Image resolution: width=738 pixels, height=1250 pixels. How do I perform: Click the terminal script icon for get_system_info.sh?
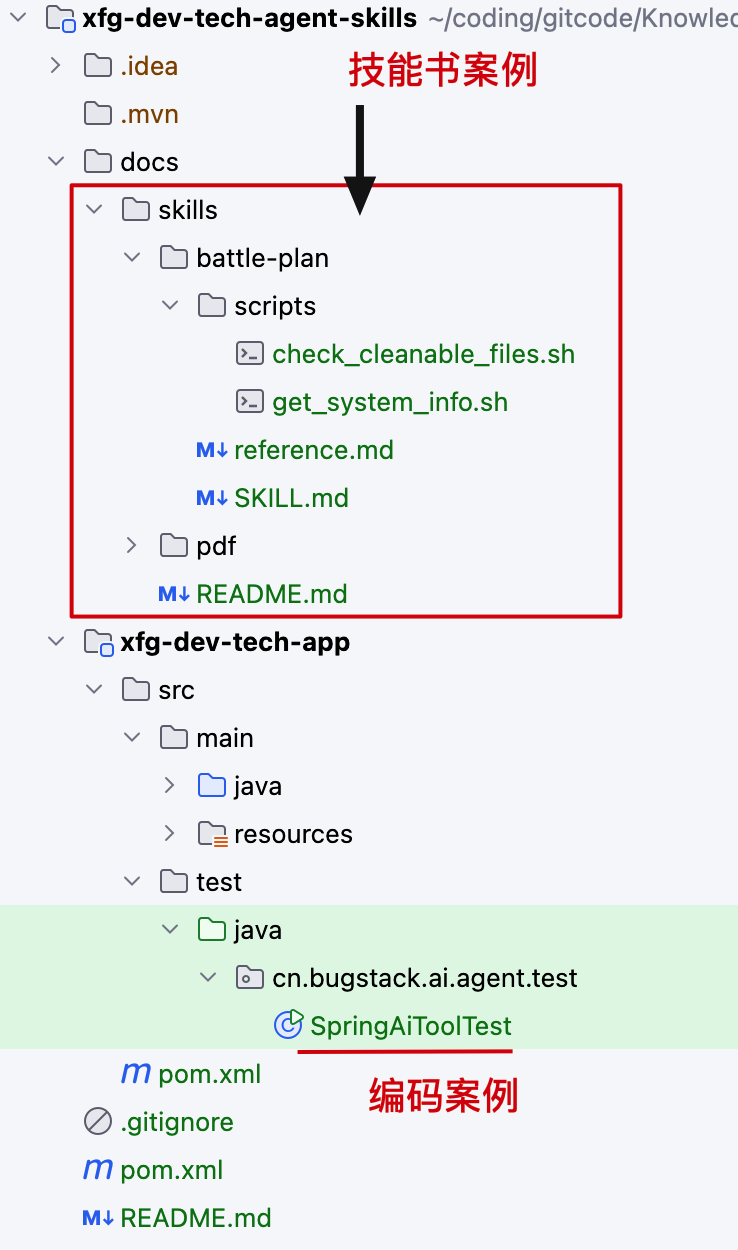click(250, 401)
